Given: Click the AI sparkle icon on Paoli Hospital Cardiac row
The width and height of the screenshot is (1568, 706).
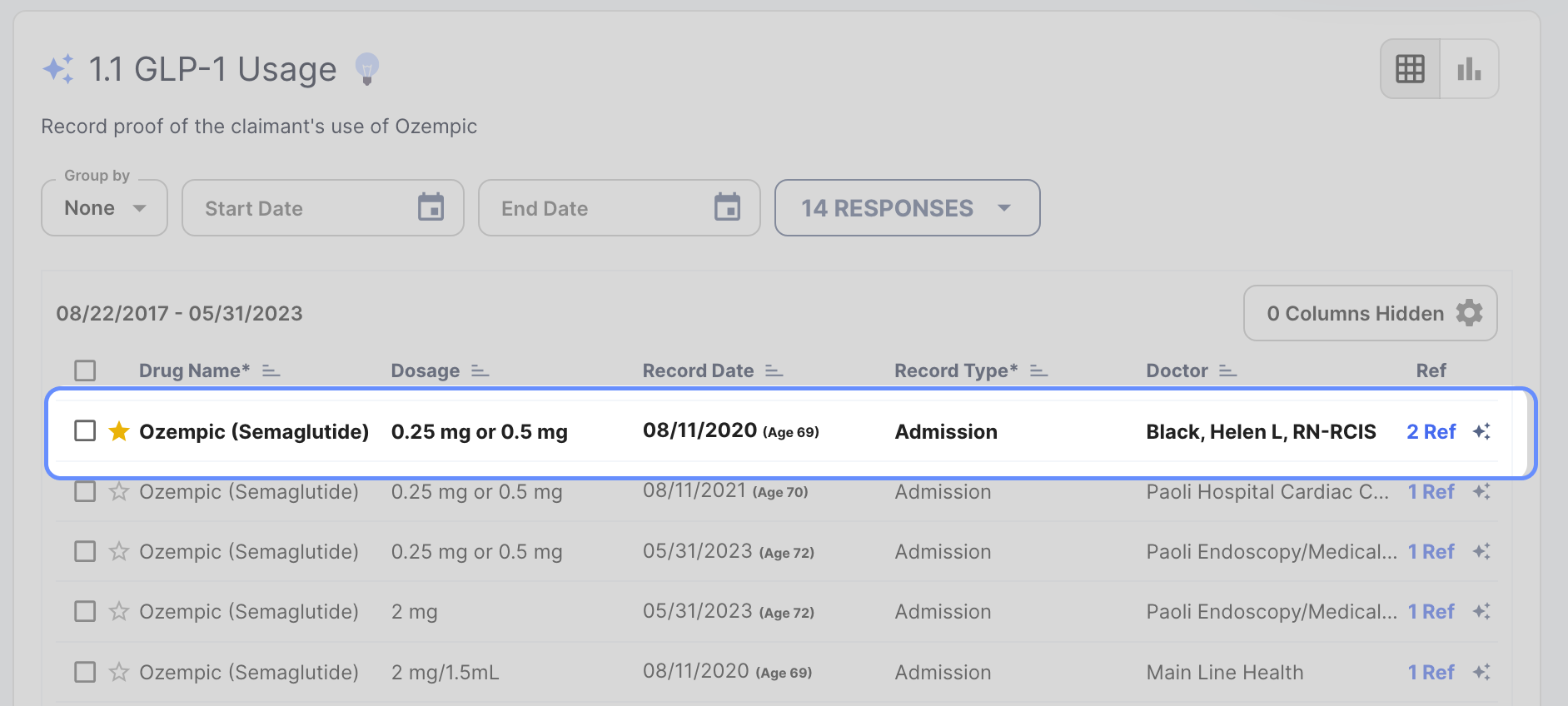Looking at the screenshot, I should coord(1481,491).
